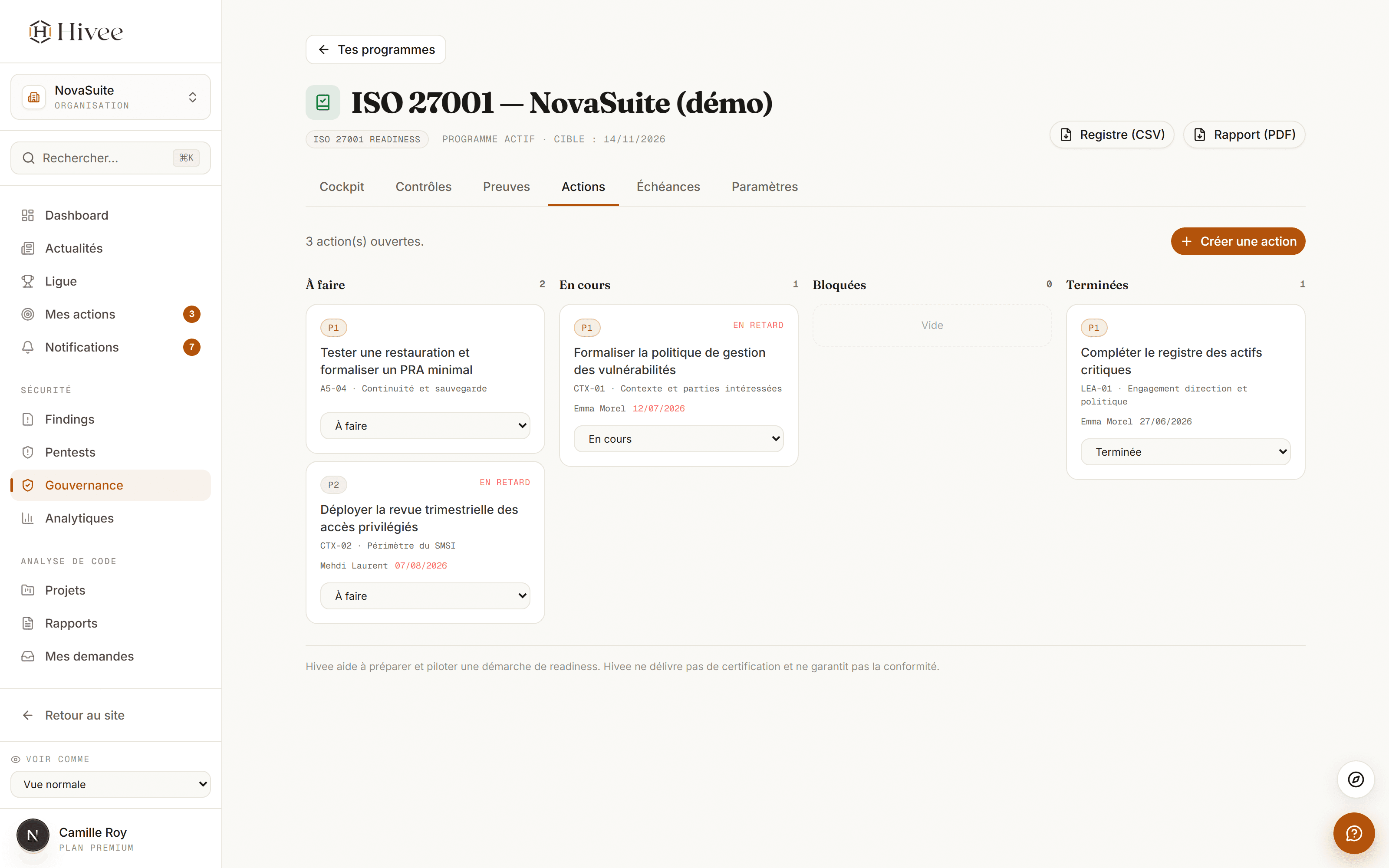
Task: Click the Notifications count badge 7
Action: click(192, 347)
